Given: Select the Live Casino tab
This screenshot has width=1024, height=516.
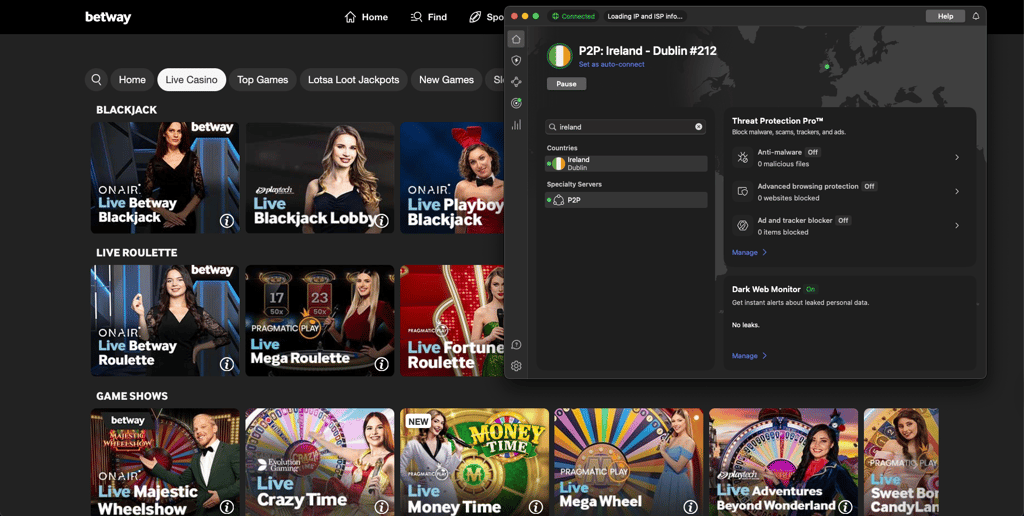Looking at the screenshot, I should [x=191, y=80].
